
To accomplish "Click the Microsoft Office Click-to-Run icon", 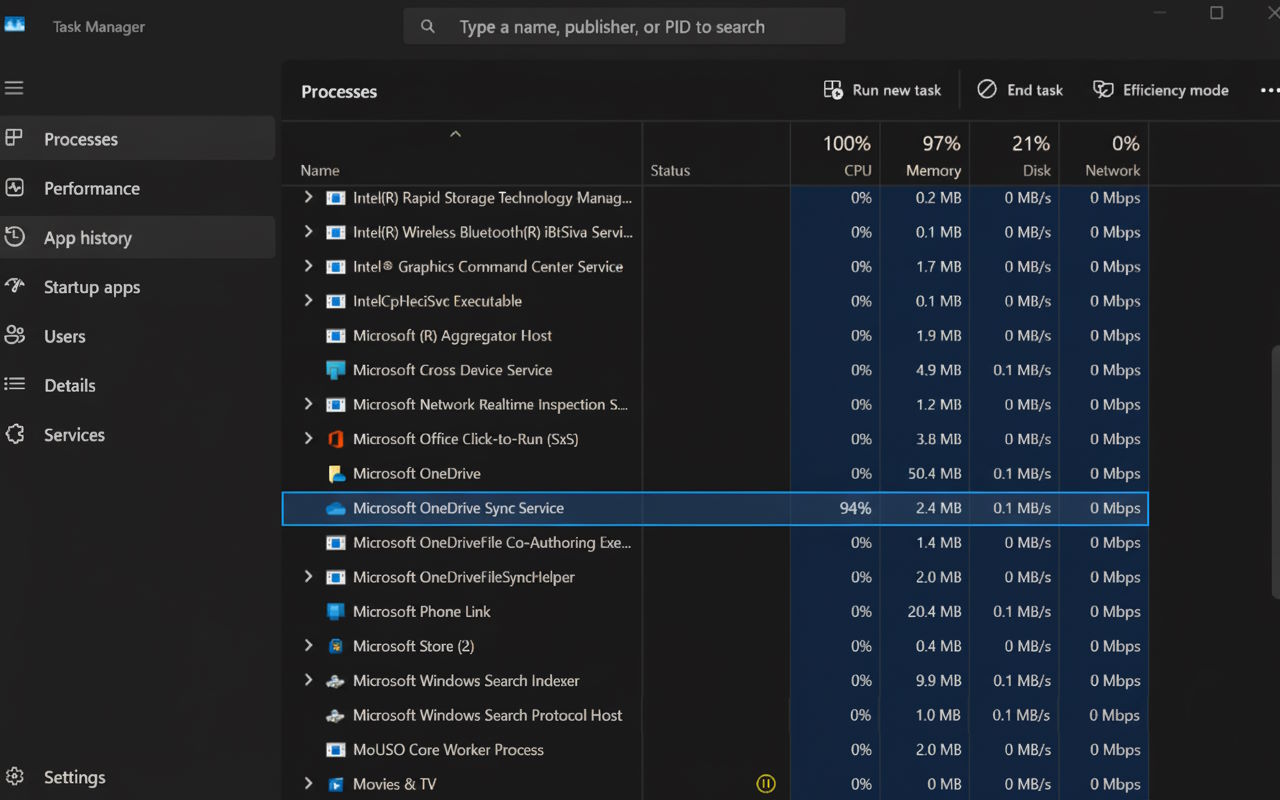I will click(x=336, y=439).
